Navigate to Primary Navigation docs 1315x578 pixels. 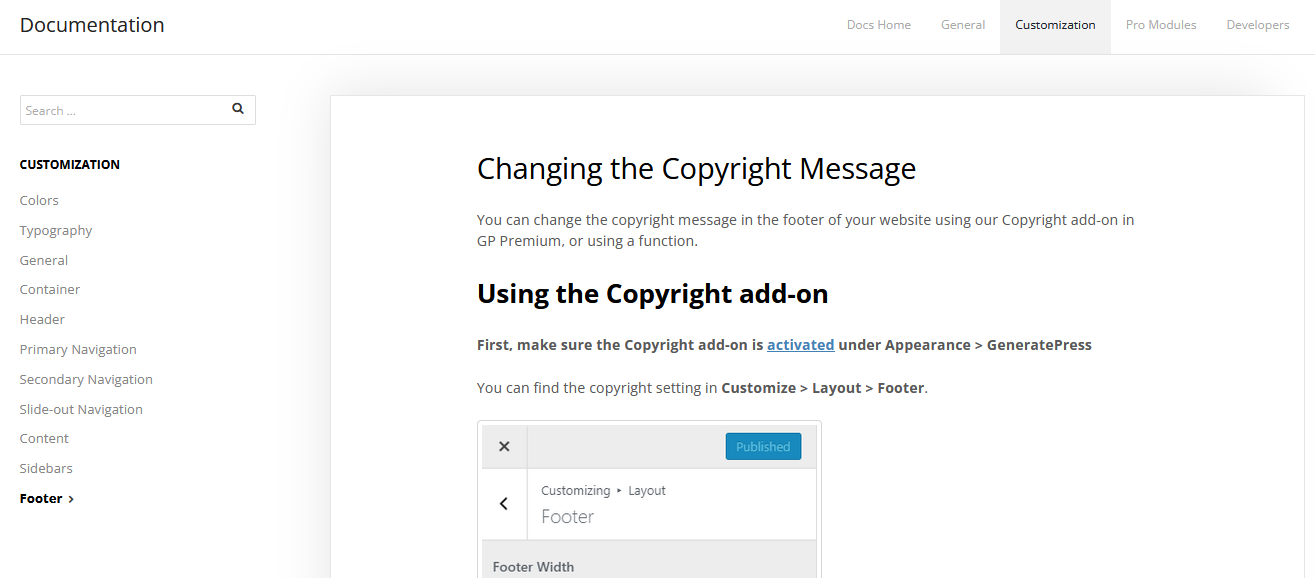[x=78, y=349]
